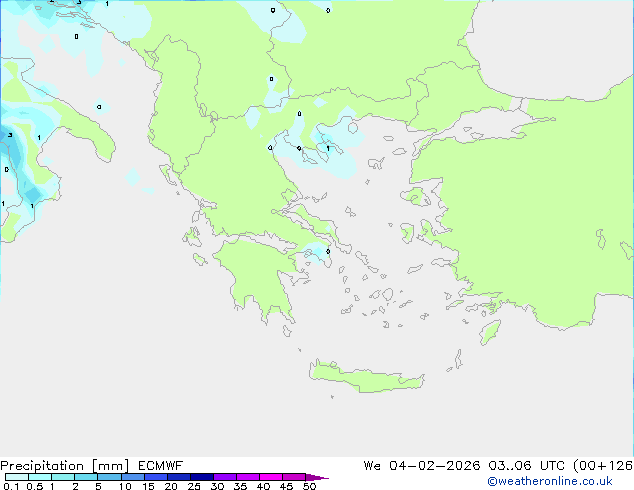Click the '(00+126' forecast offset text
This screenshot has height=490, width=634.
pyautogui.click(x=603, y=466)
